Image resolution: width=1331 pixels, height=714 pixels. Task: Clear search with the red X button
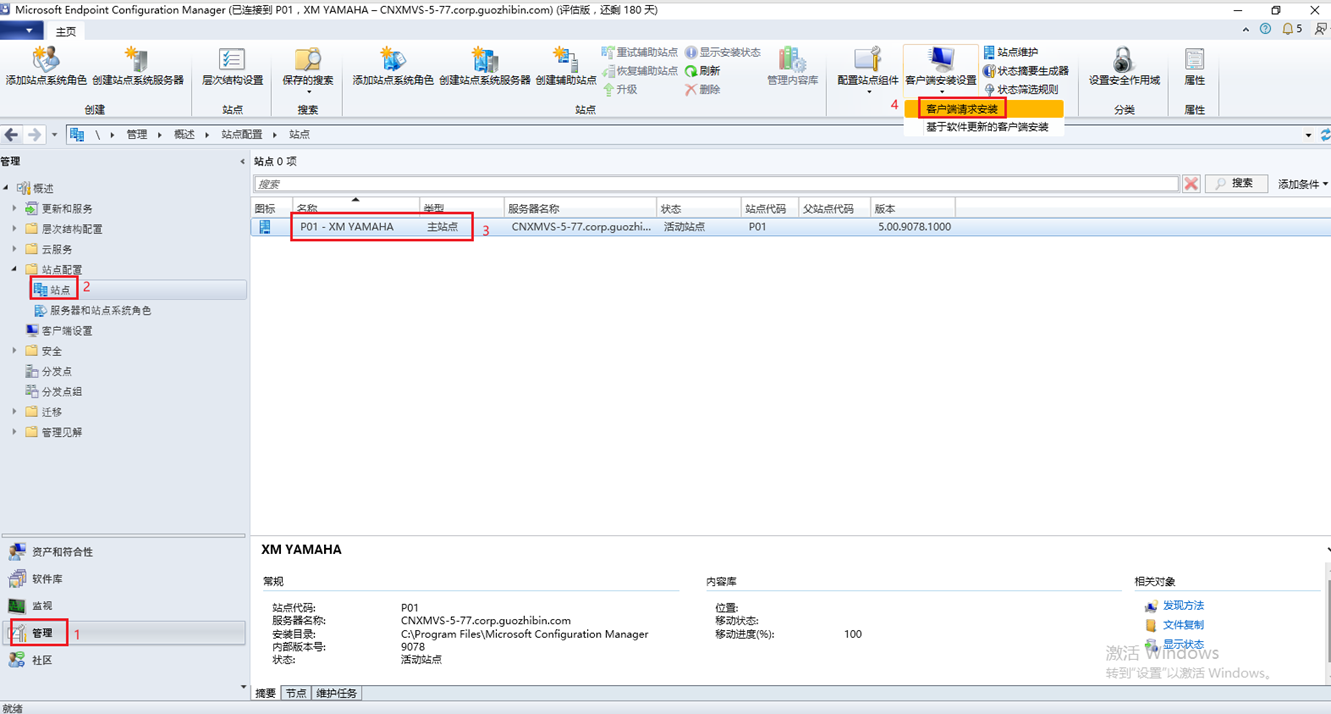(1191, 184)
